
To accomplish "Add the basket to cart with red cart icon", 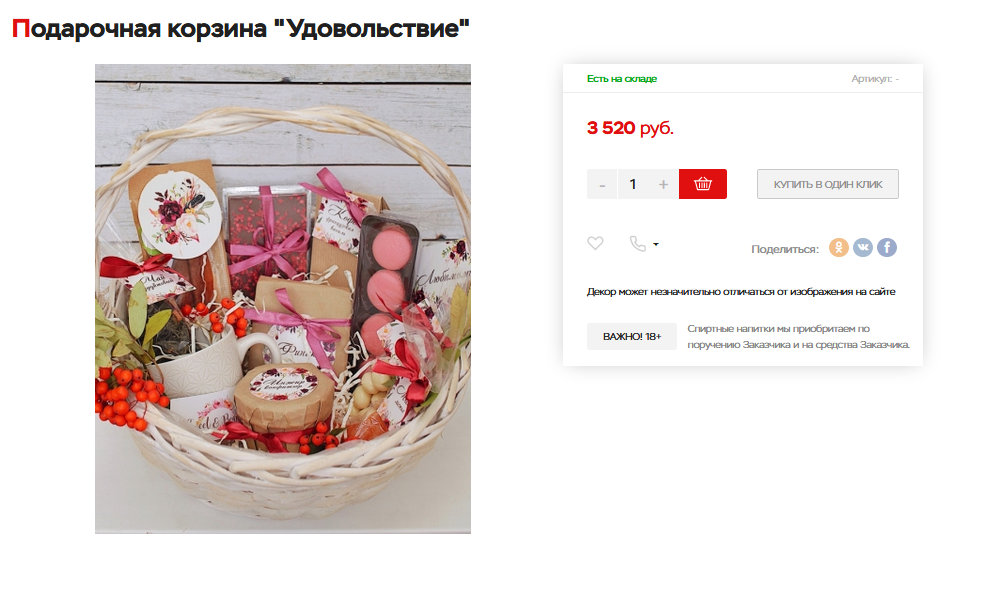I will pyautogui.click(x=702, y=184).
